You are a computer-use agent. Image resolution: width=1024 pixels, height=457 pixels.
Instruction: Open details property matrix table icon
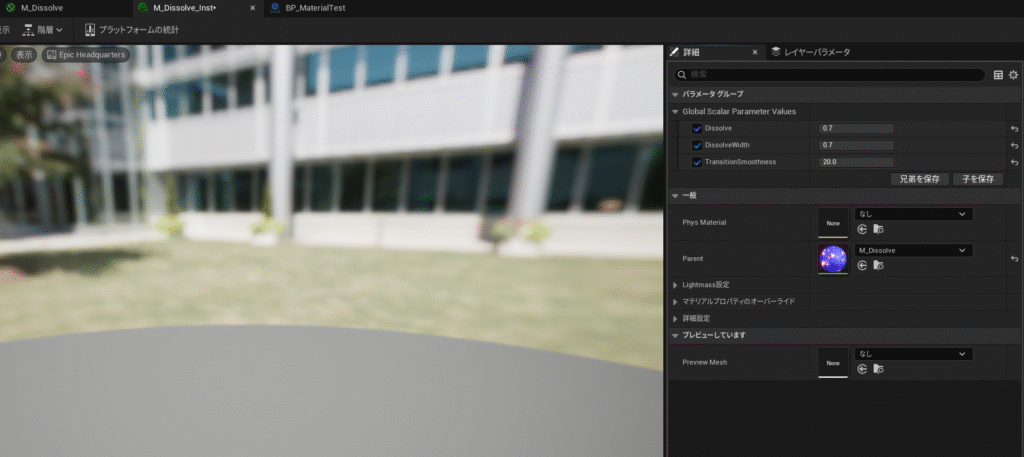point(999,75)
